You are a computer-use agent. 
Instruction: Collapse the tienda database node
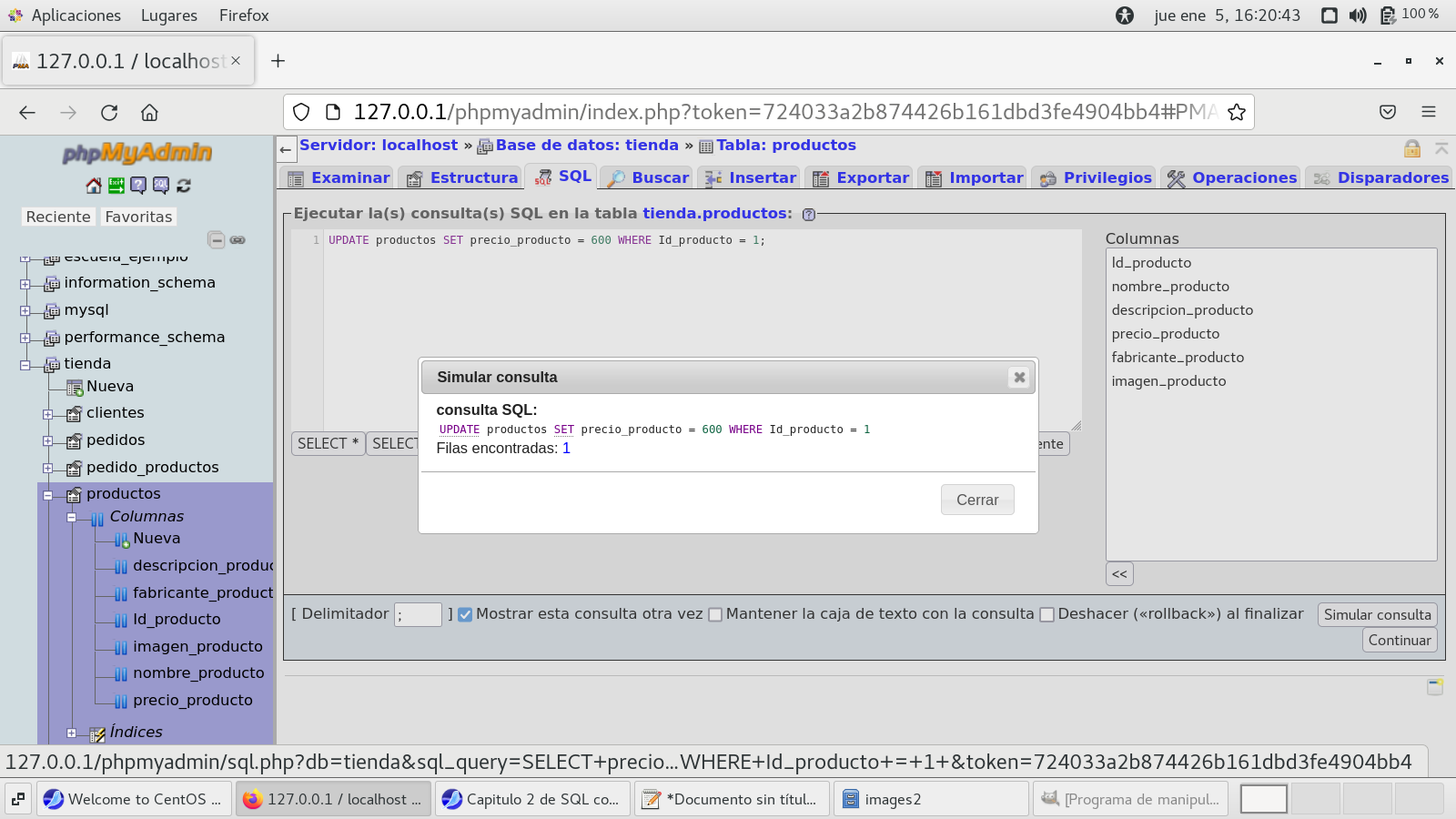(25, 365)
